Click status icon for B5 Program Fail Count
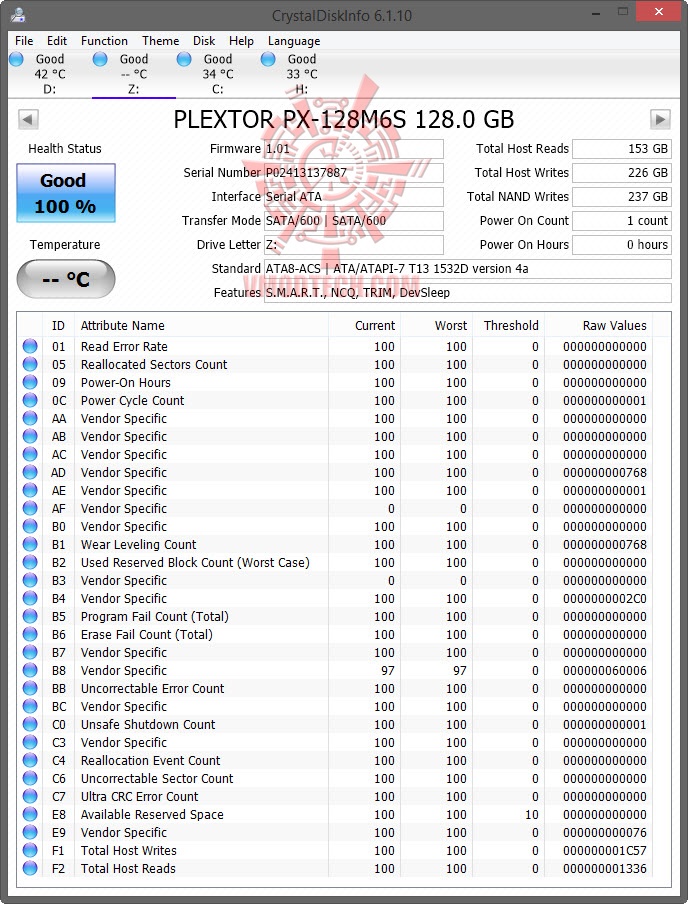 [30, 616]
